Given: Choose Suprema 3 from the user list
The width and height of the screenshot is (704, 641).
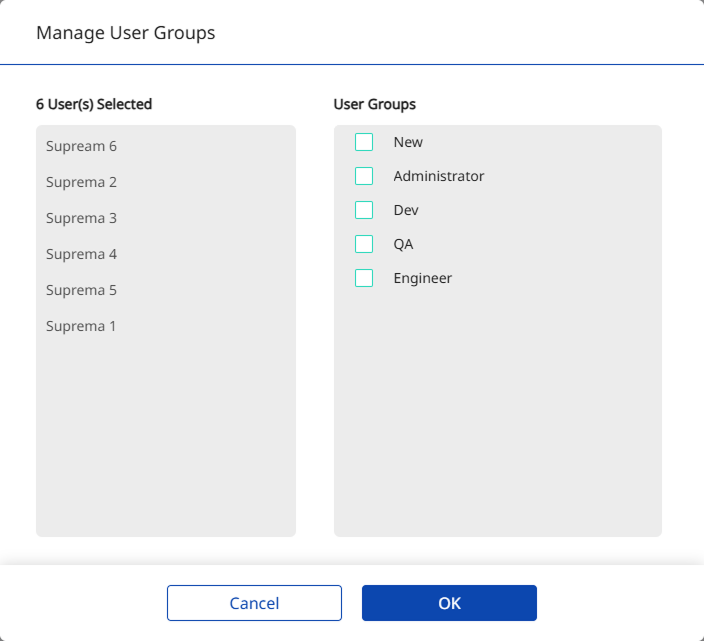Looking at the screenshot, I should coord(81,218).
